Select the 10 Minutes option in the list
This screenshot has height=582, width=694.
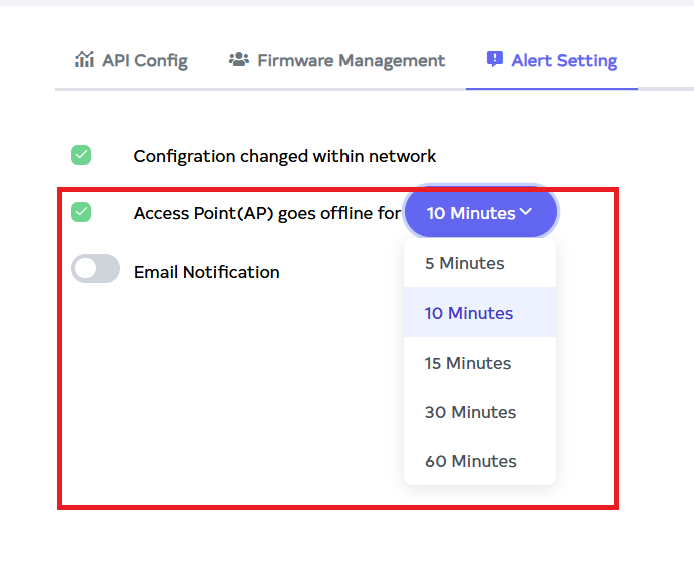pos(468,313)
